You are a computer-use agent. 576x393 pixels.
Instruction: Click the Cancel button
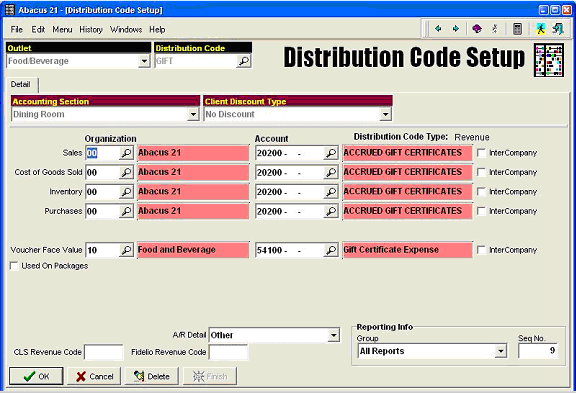(94, 376)
